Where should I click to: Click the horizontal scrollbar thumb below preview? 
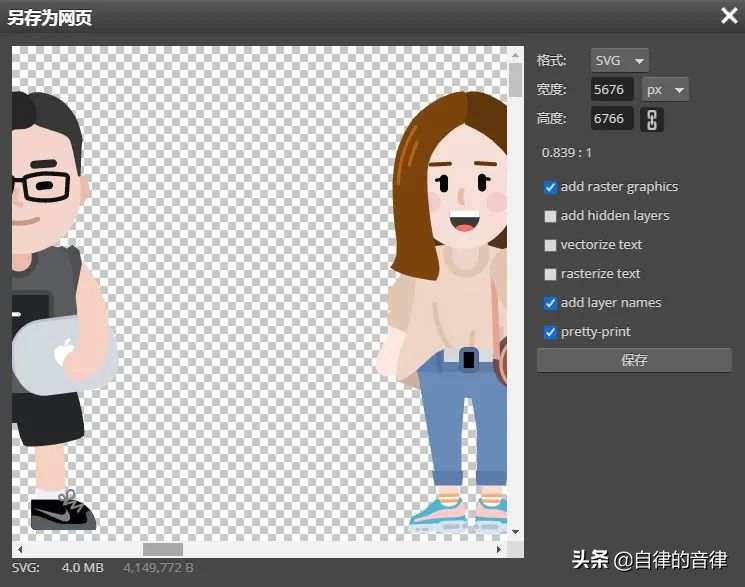tap(163, 549)
